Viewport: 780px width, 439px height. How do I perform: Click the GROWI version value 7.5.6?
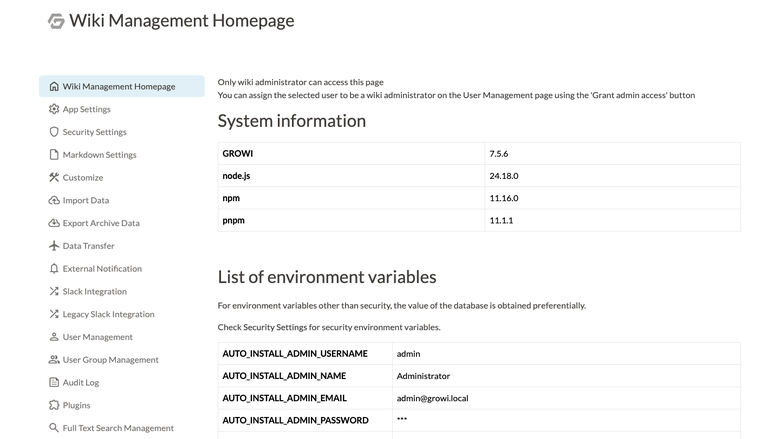(498, 154)
